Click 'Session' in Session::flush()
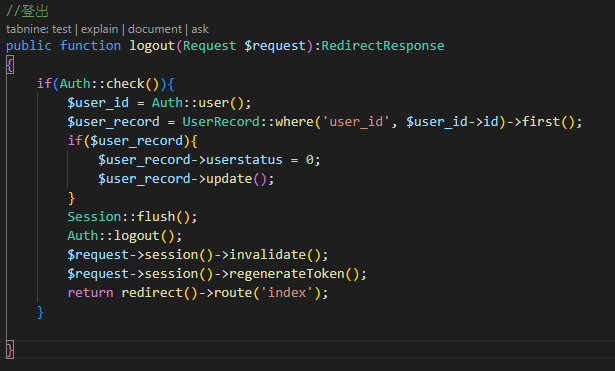Viewport: 615px width, 371px height. pos(94,217)
